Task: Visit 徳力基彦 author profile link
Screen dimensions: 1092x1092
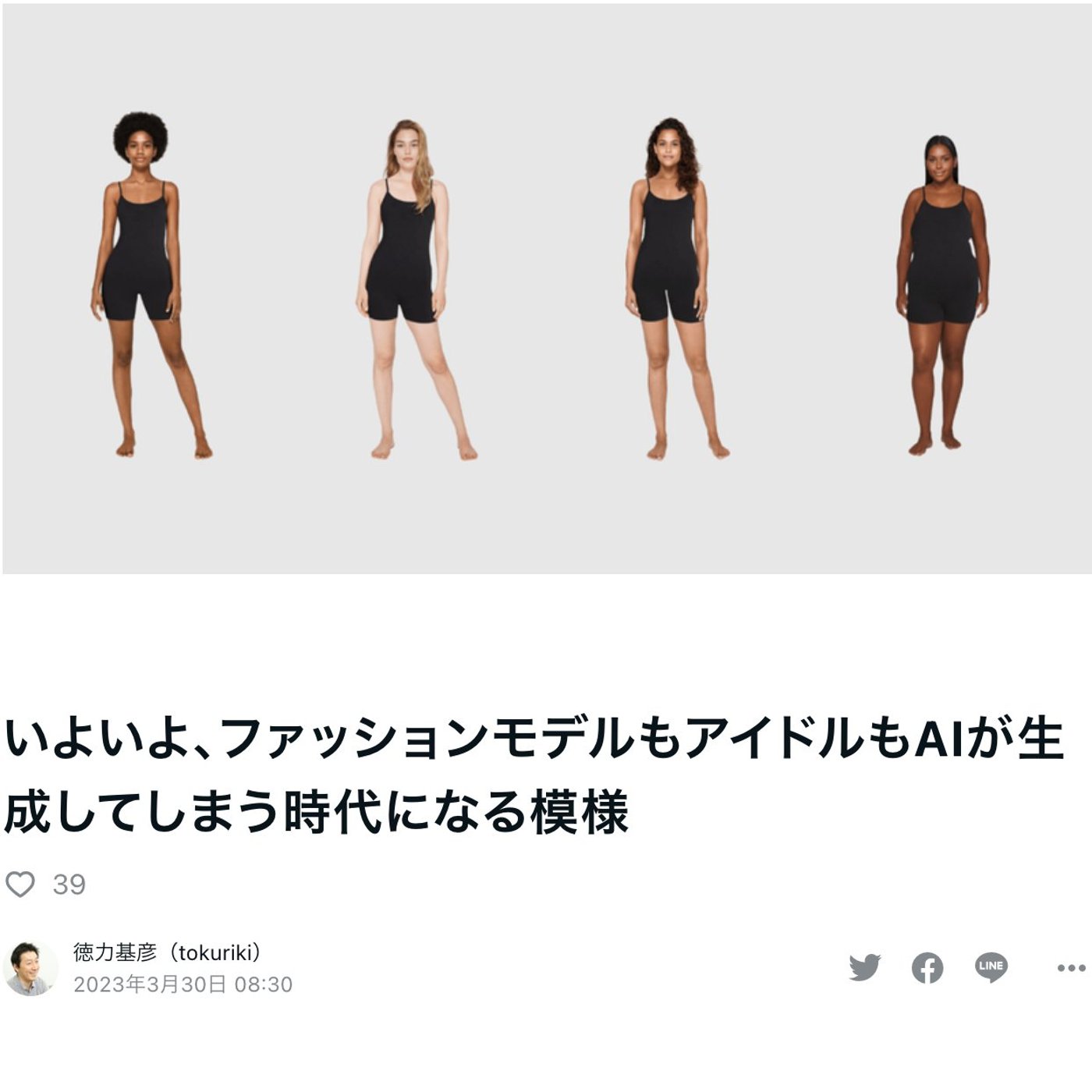Action: coord(115,952)
